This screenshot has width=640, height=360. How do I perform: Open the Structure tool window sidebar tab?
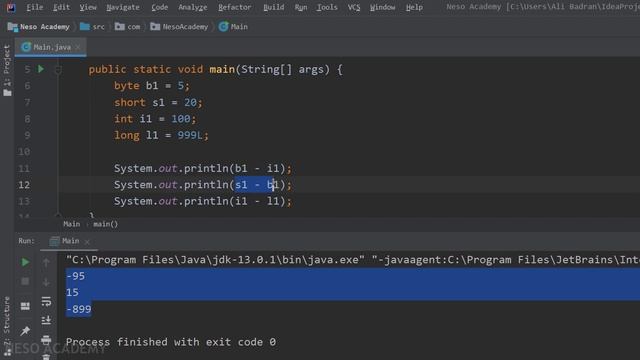click(7, 327)
